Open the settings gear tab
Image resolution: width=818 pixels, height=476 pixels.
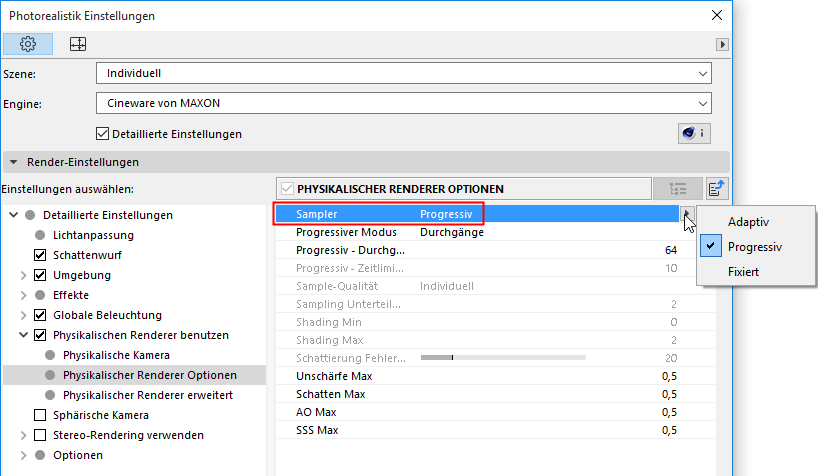point(28,44)
